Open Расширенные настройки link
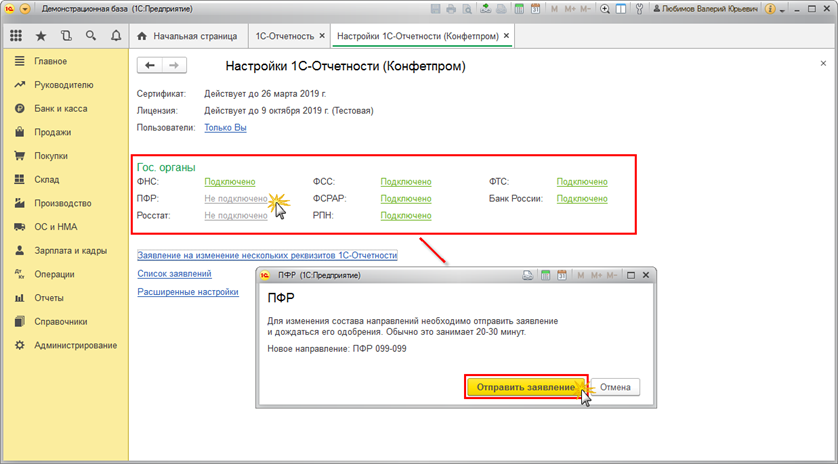 188,292
